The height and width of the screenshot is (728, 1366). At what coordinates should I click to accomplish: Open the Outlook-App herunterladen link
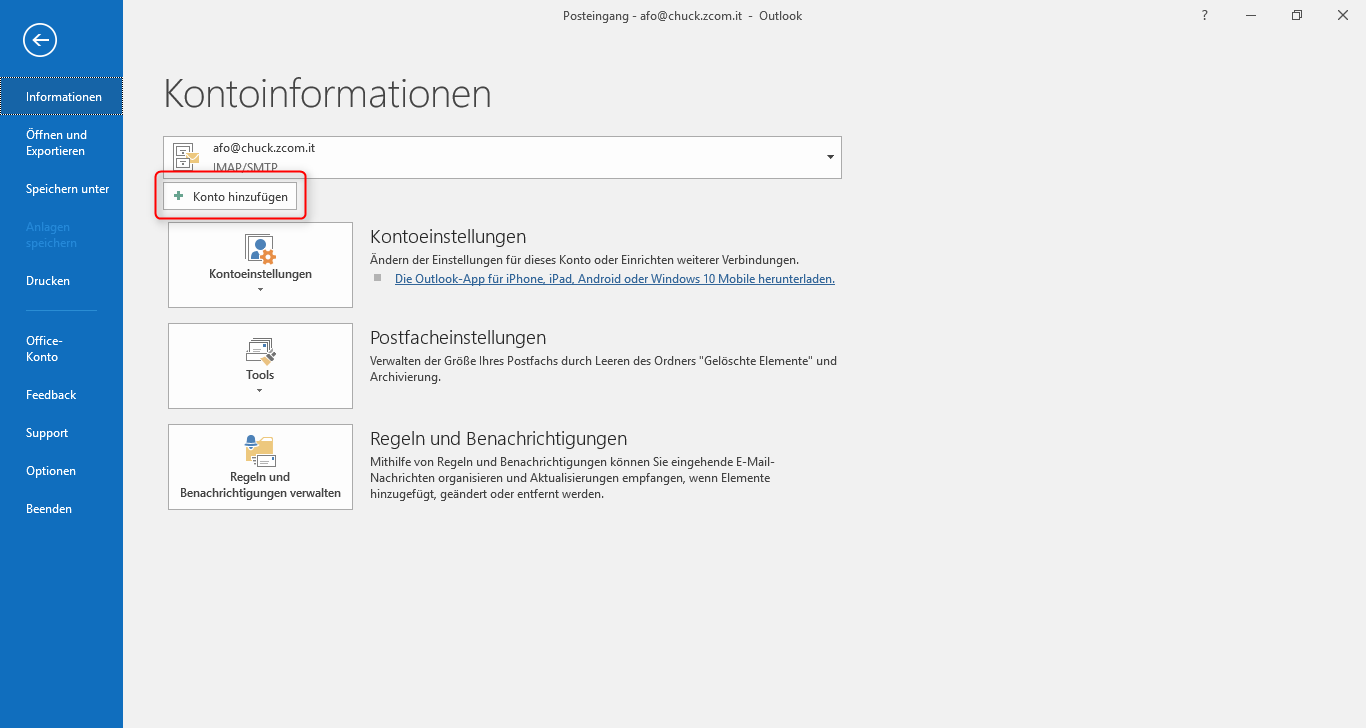614,280
